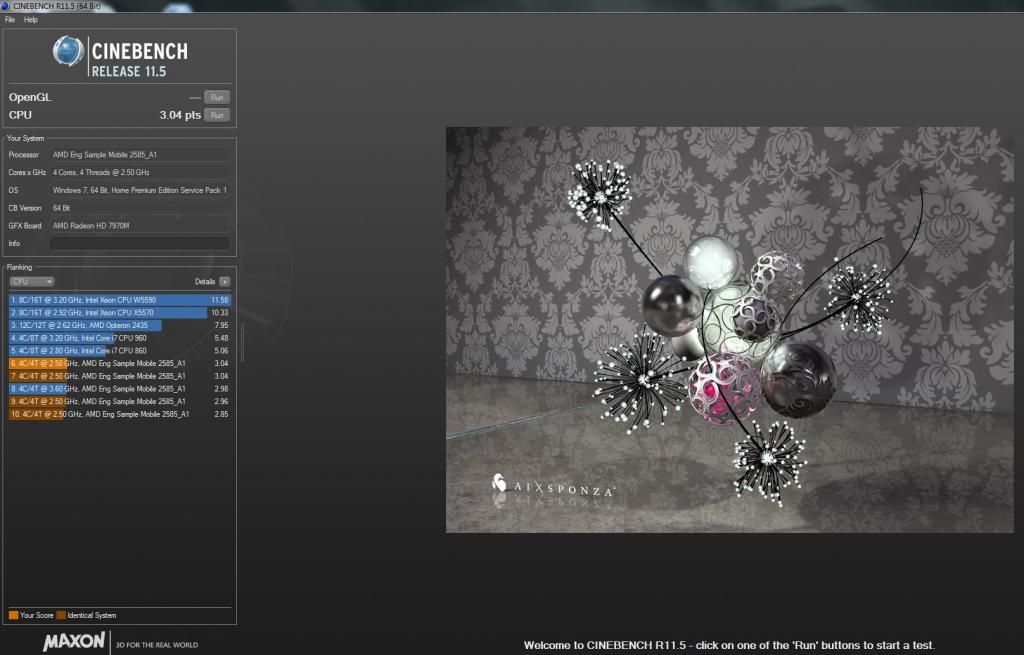Screen dimensions: 1024x655
Task: Open the Help menu
Action: tap(31, 20)
